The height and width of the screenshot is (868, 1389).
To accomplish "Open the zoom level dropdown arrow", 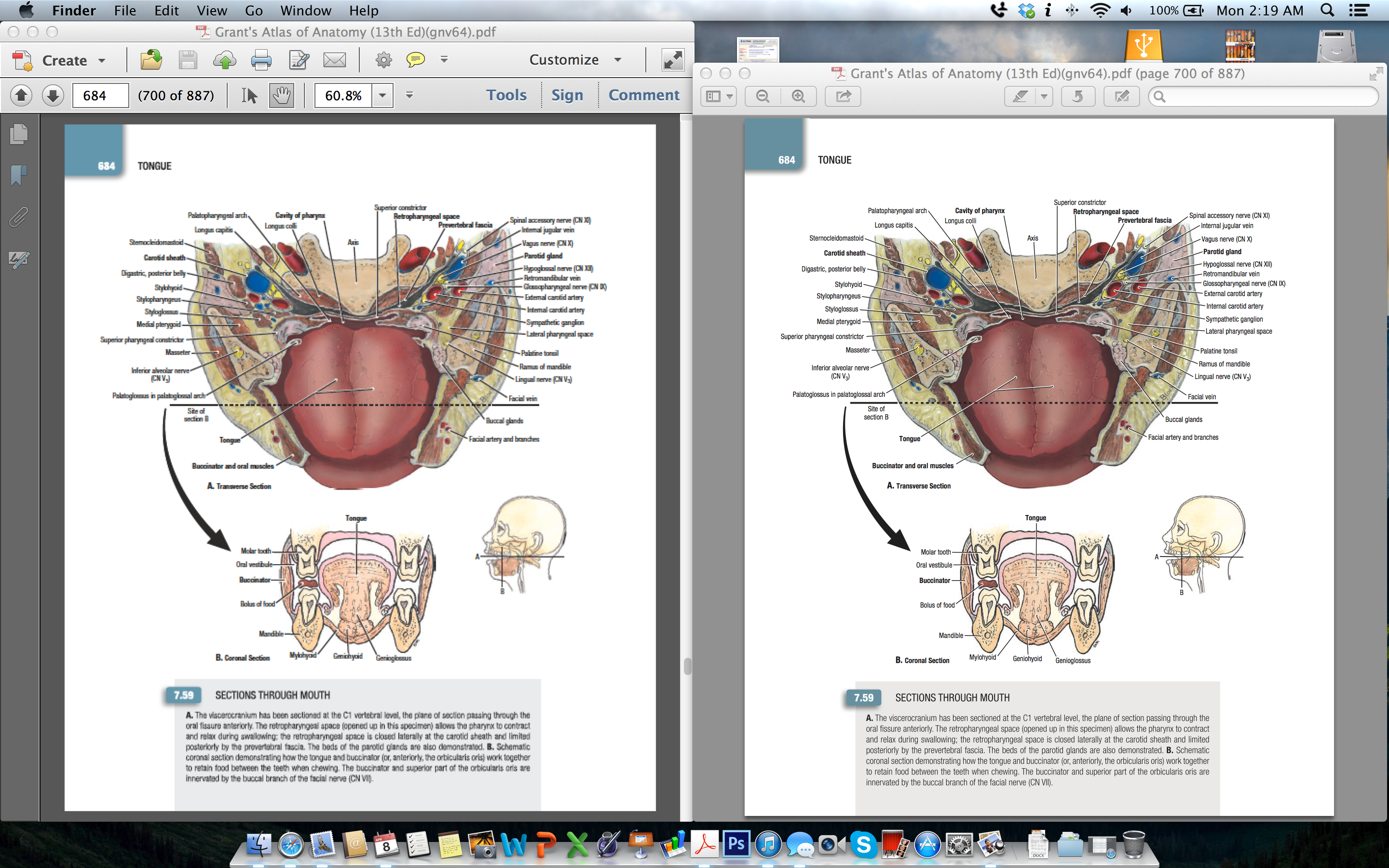I will (382, 95).
